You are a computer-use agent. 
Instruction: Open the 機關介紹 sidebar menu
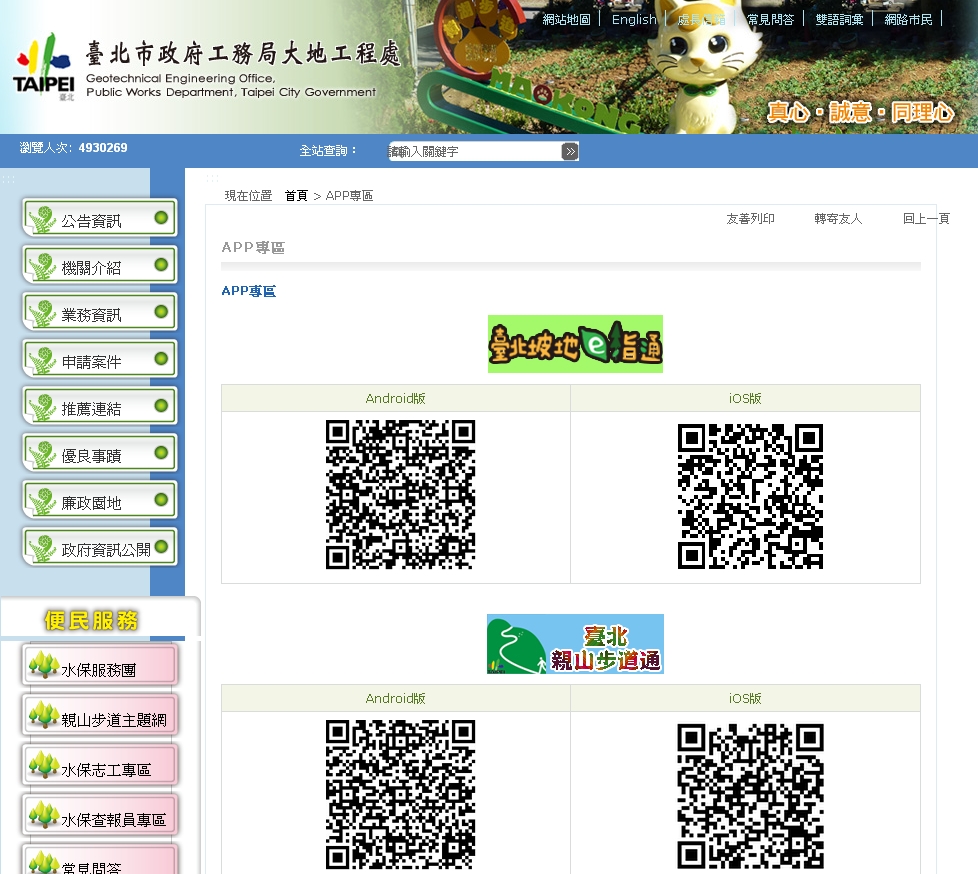point(100,265)
